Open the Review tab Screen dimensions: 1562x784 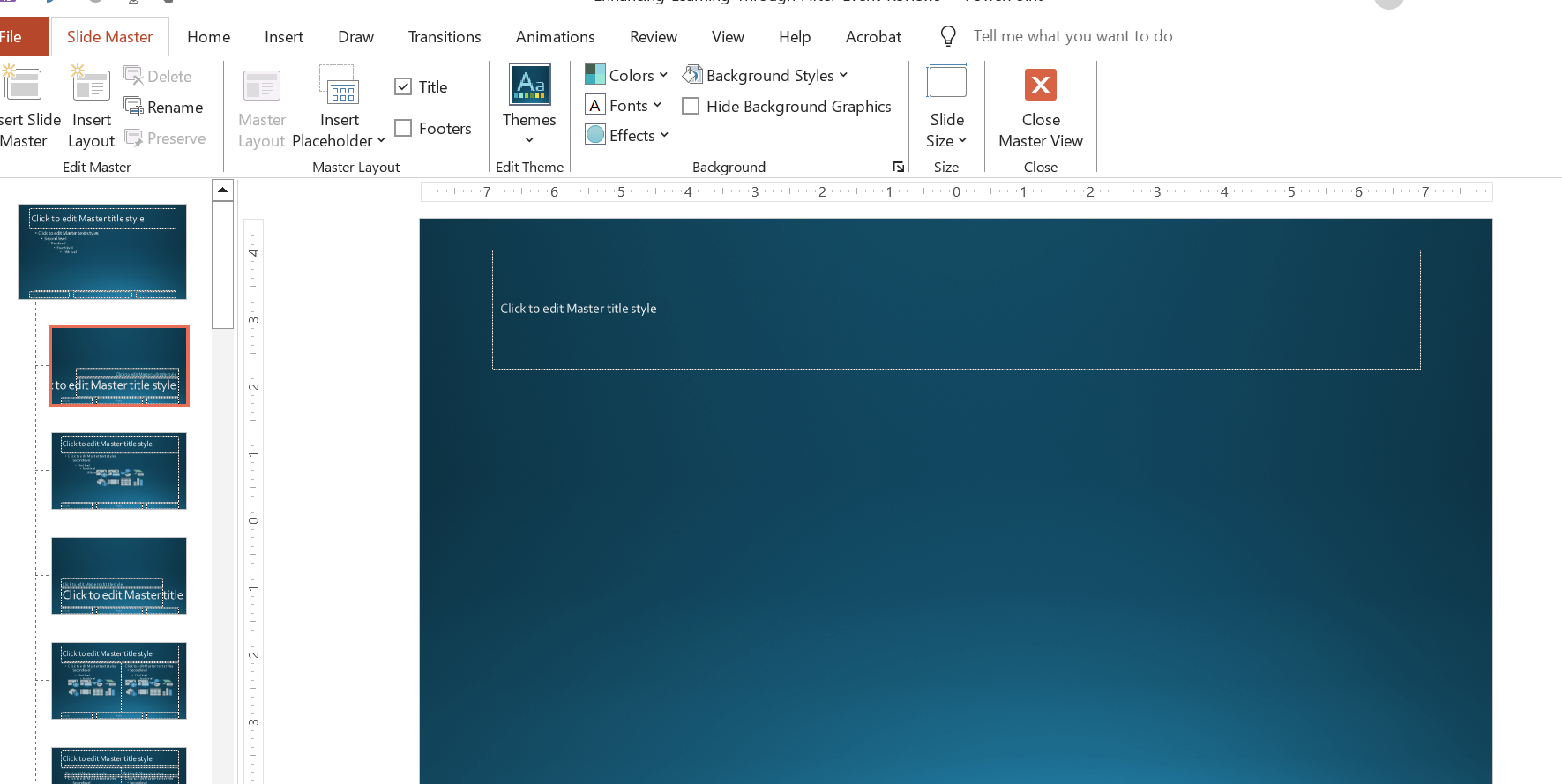pyautogui.click(x=654, y=36)
